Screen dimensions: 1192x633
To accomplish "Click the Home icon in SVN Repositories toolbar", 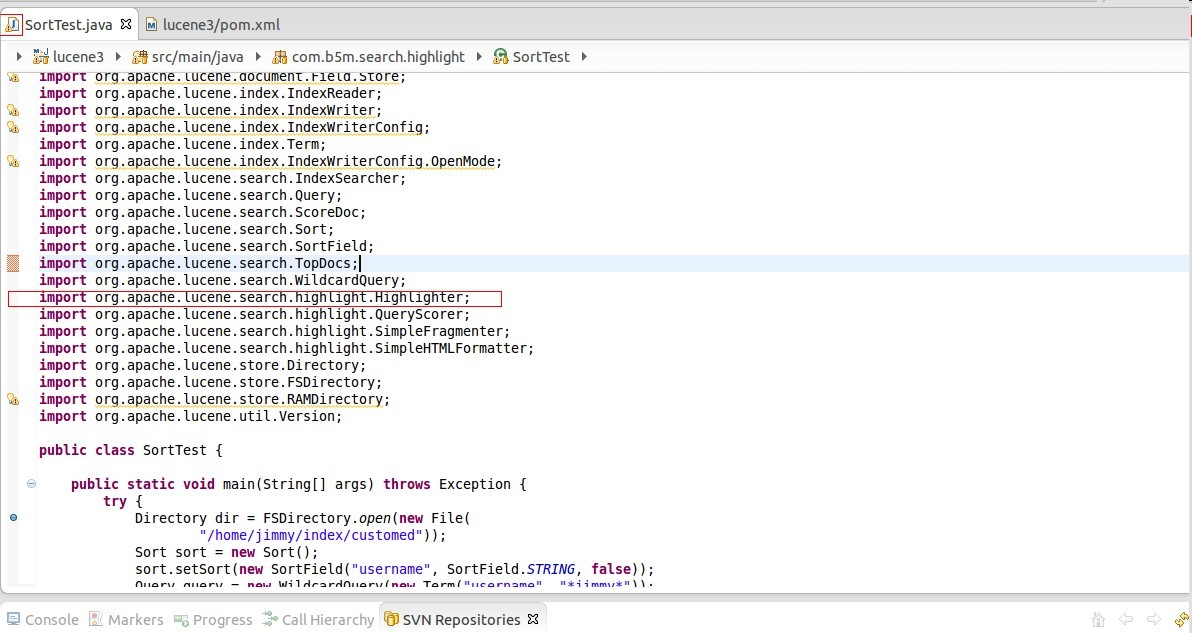I will (1098, 619).
